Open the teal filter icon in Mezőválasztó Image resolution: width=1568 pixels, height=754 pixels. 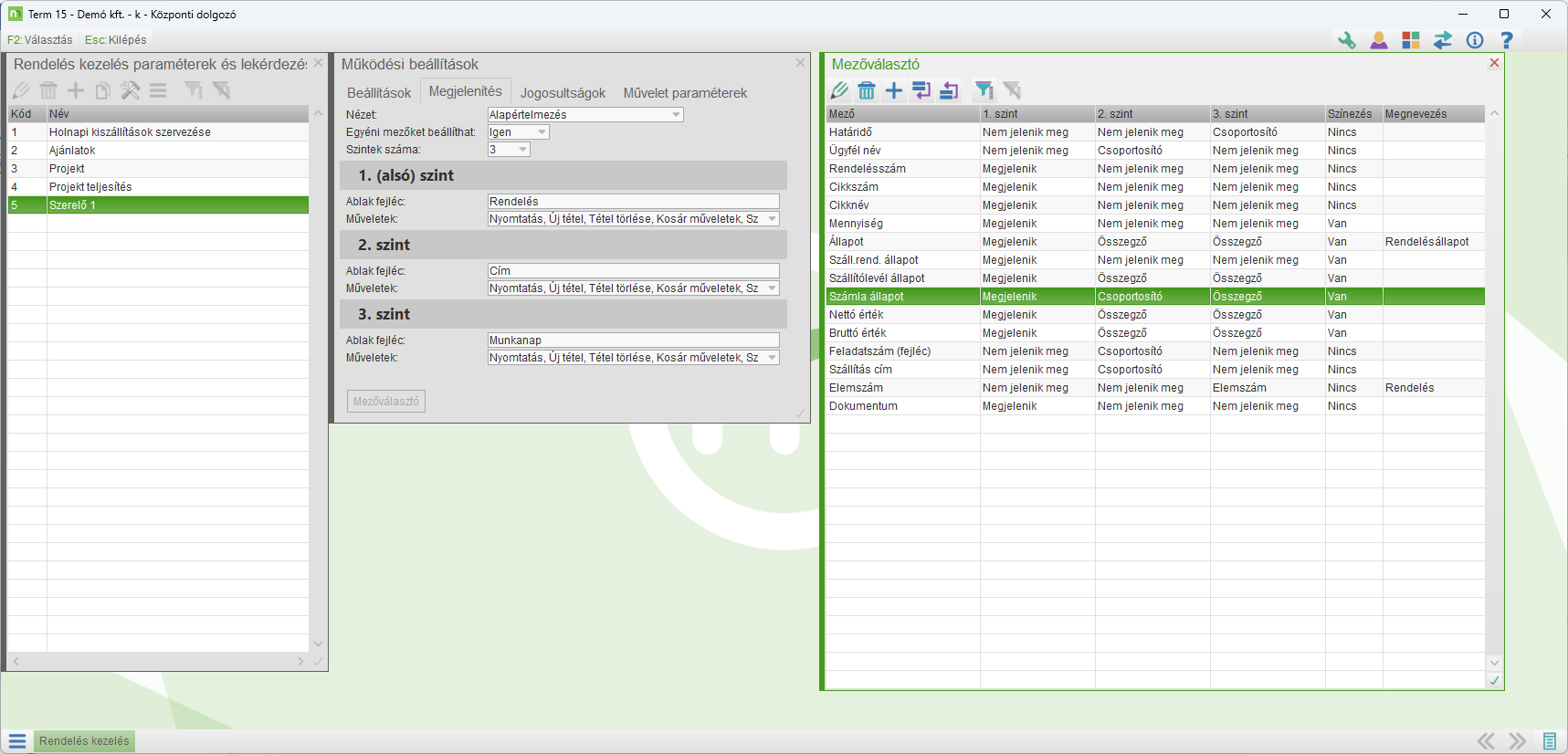tap(984, 90)
